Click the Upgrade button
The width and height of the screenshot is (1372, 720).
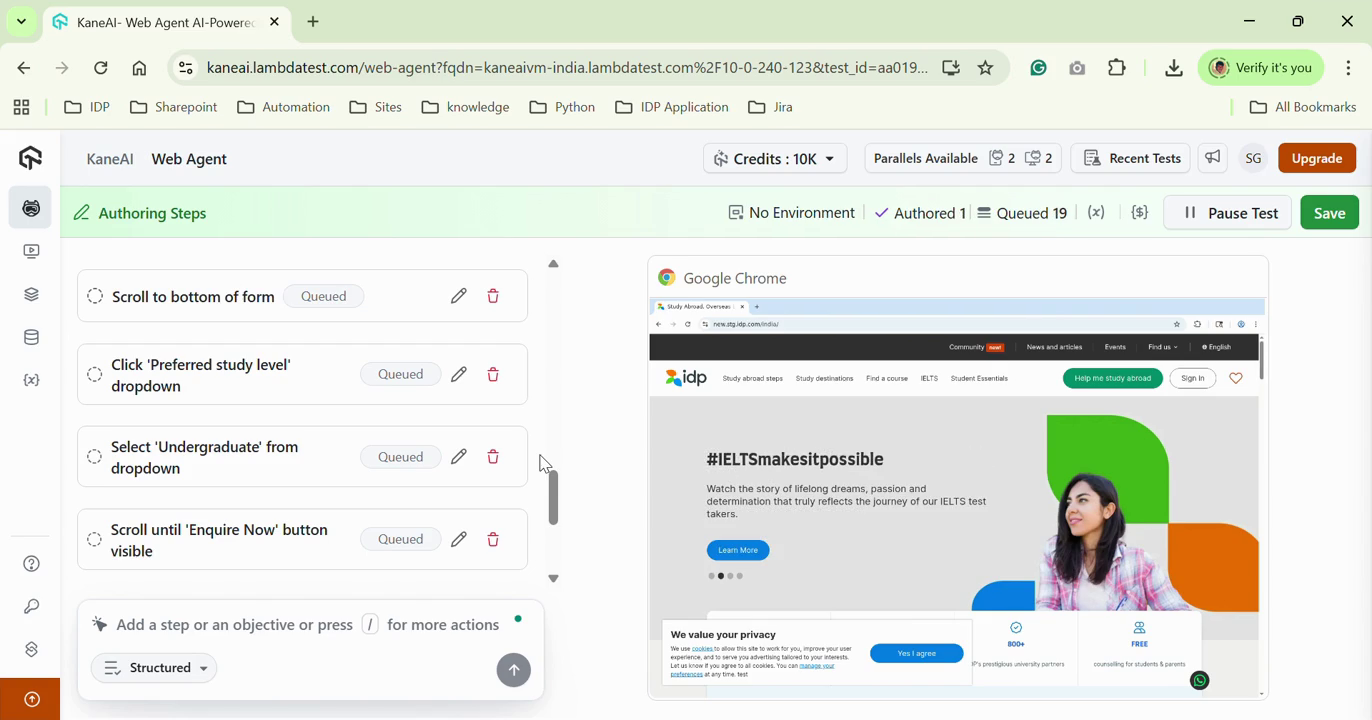tap(1317, 158)
